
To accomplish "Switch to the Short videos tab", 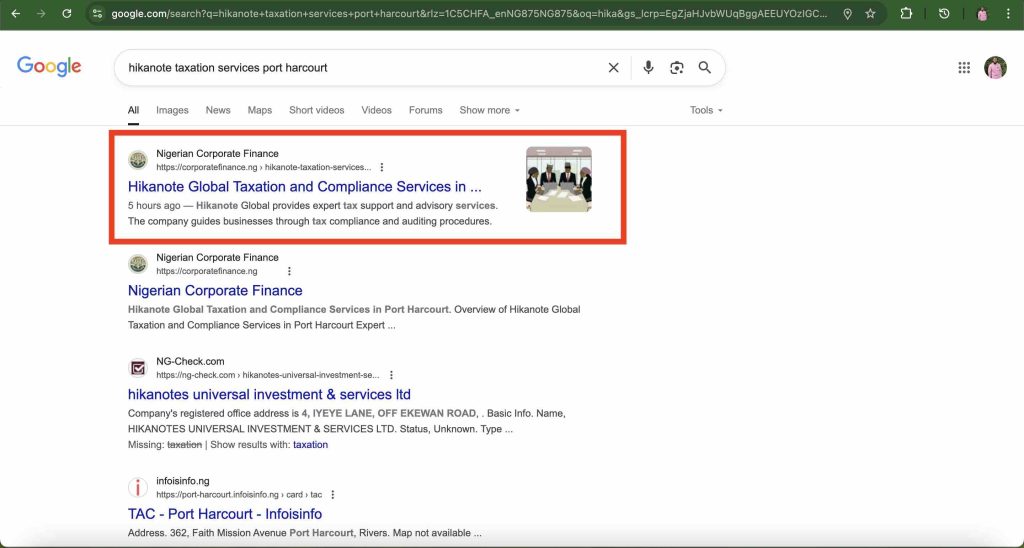I will pos(317,110).
